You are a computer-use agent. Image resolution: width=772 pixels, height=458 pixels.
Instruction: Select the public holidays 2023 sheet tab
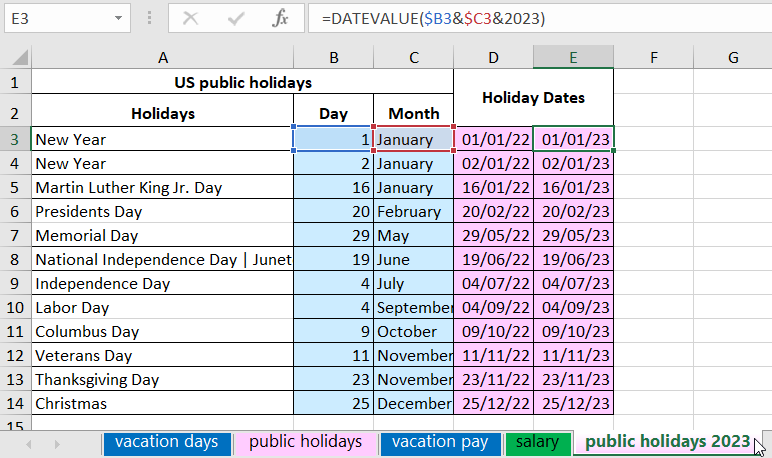[668, 442]
